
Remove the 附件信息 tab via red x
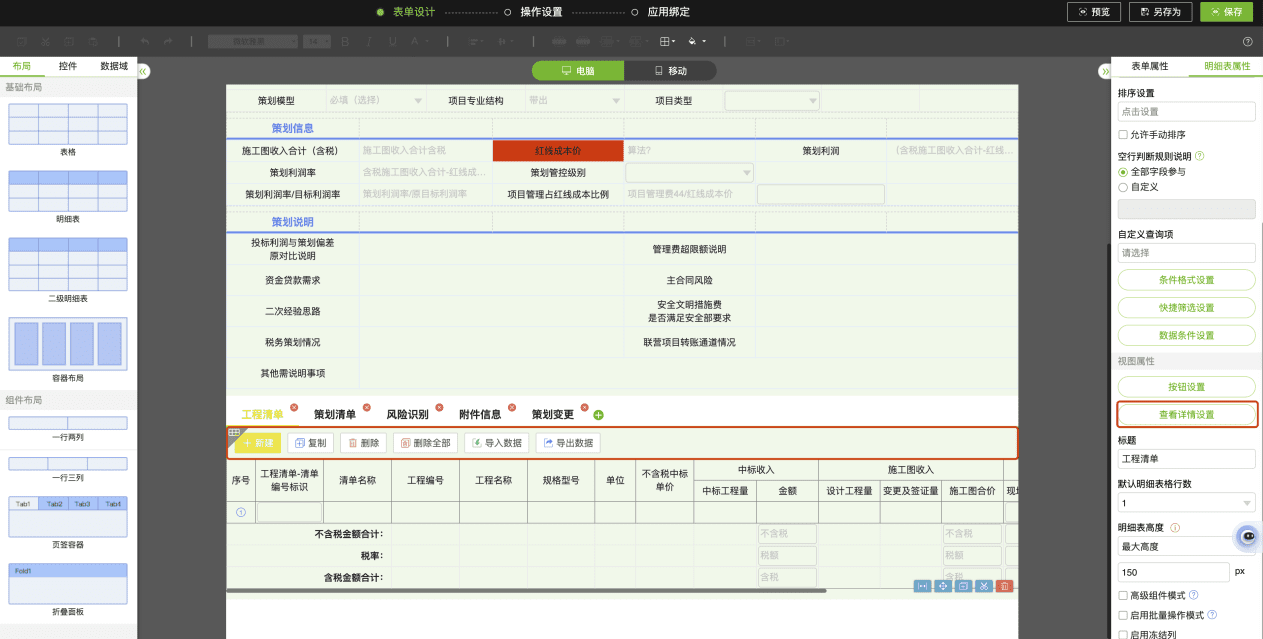coord(511,407)
